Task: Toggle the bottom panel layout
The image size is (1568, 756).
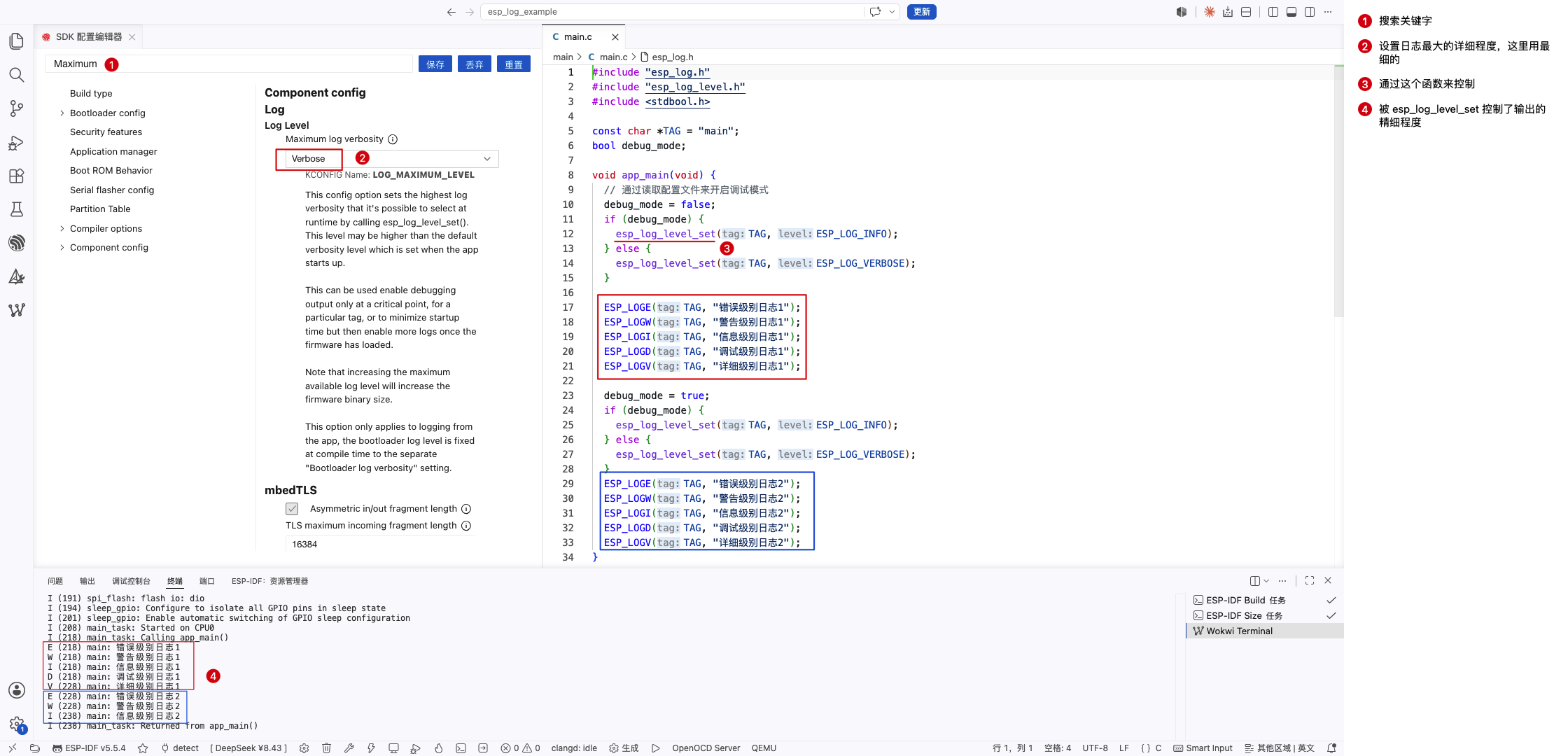Action: point(1291,12)
